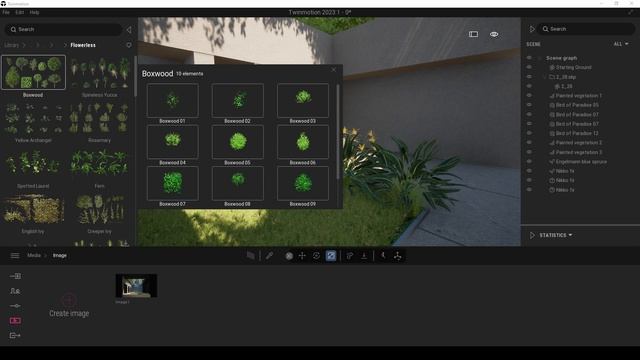Collapse the Scene graph tree node
The image size is (640, 360).
click(540, 58)
